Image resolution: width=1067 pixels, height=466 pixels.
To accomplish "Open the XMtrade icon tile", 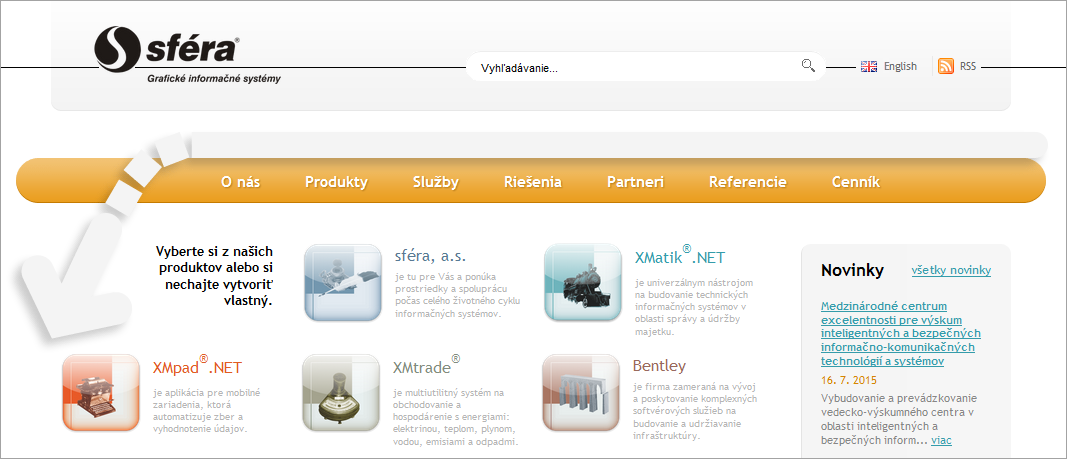I will (x=341, y=393).
